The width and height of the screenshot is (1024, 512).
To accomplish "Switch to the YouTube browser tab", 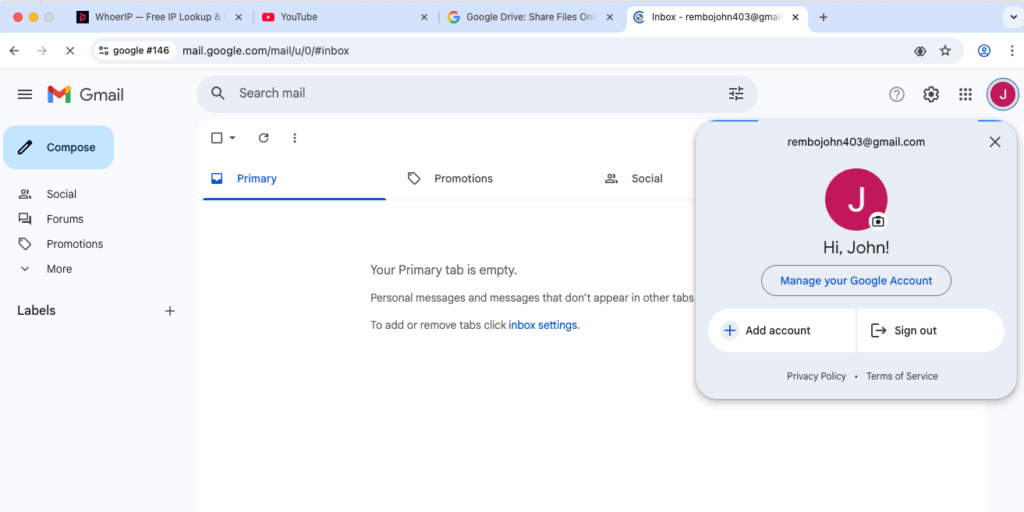I will [345, 18].
